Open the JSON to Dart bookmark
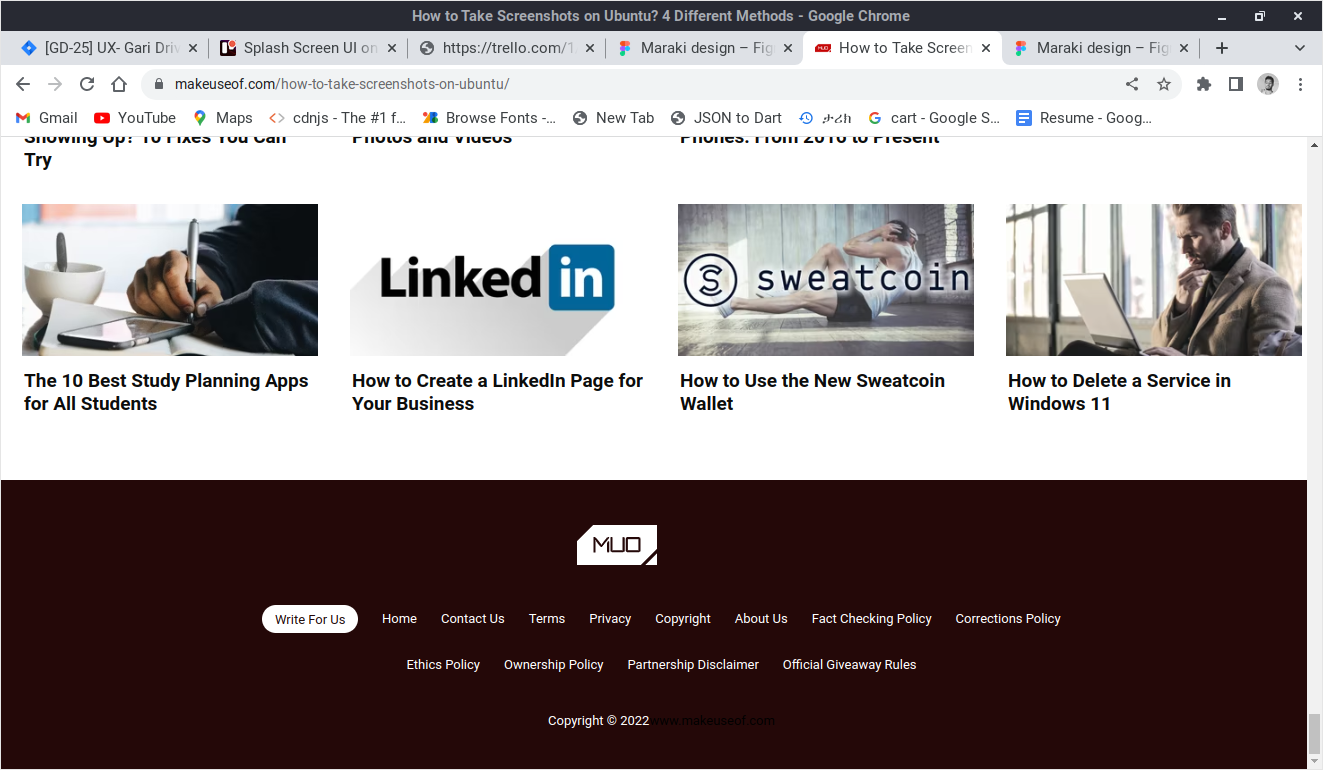This screenshot has height=770, width=1323. [x=726, y=118]
